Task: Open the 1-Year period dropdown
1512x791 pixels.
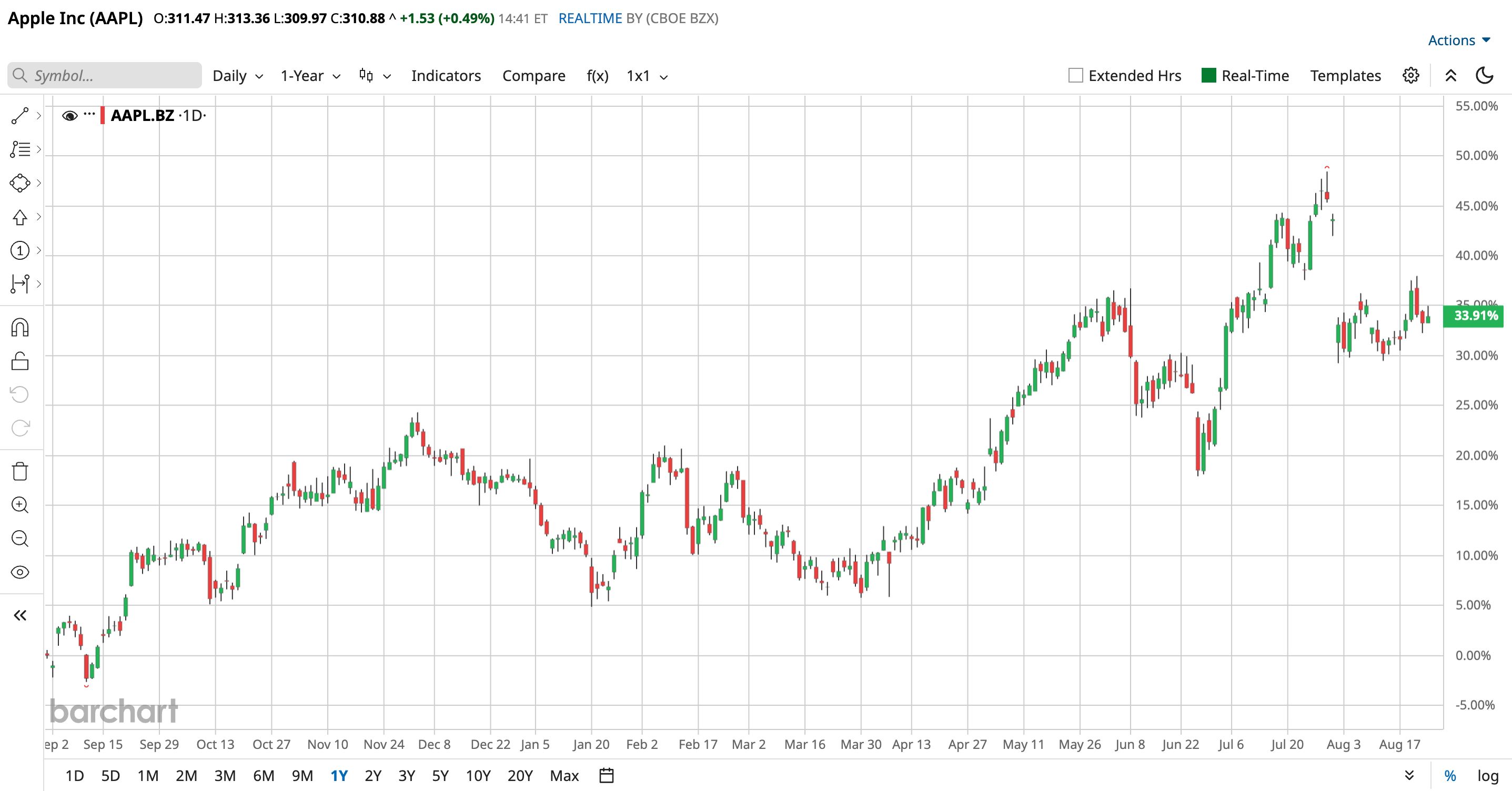Action: (310, 76)
